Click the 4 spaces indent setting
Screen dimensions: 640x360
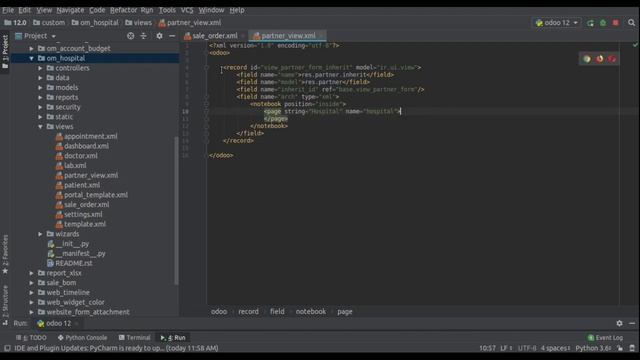[x=556, y=348]
